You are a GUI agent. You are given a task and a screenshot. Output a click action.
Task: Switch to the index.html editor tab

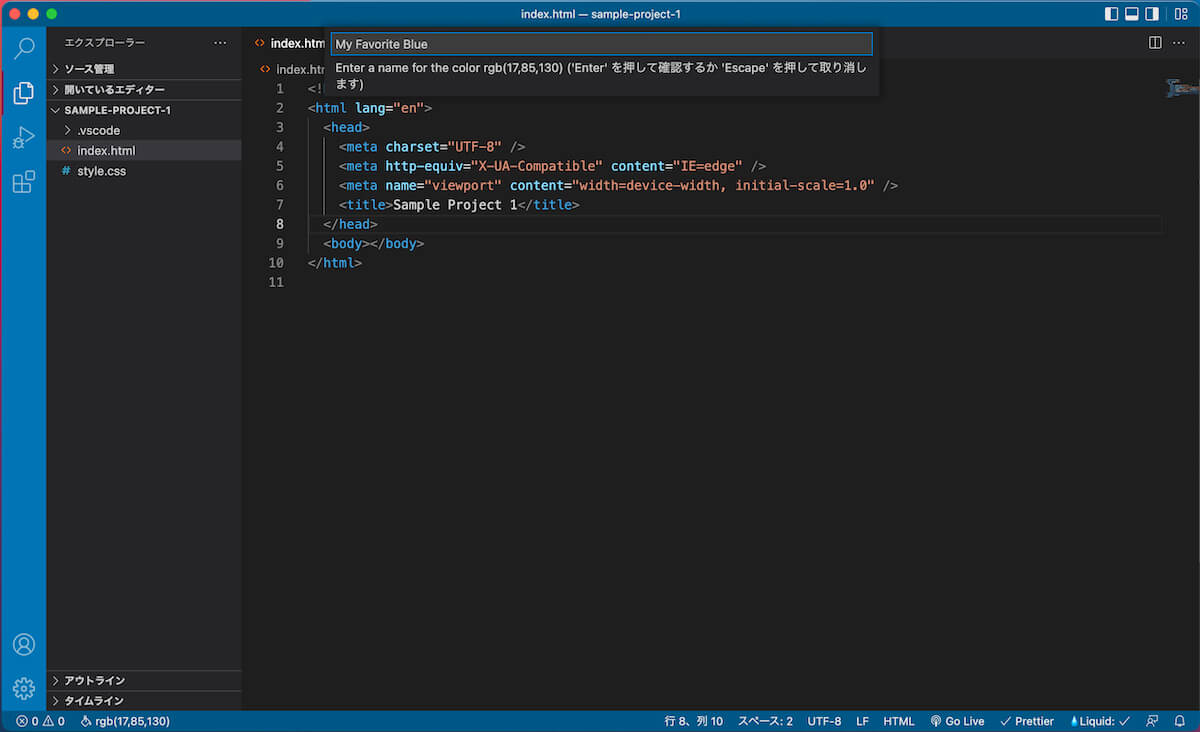tap(293, 43)
